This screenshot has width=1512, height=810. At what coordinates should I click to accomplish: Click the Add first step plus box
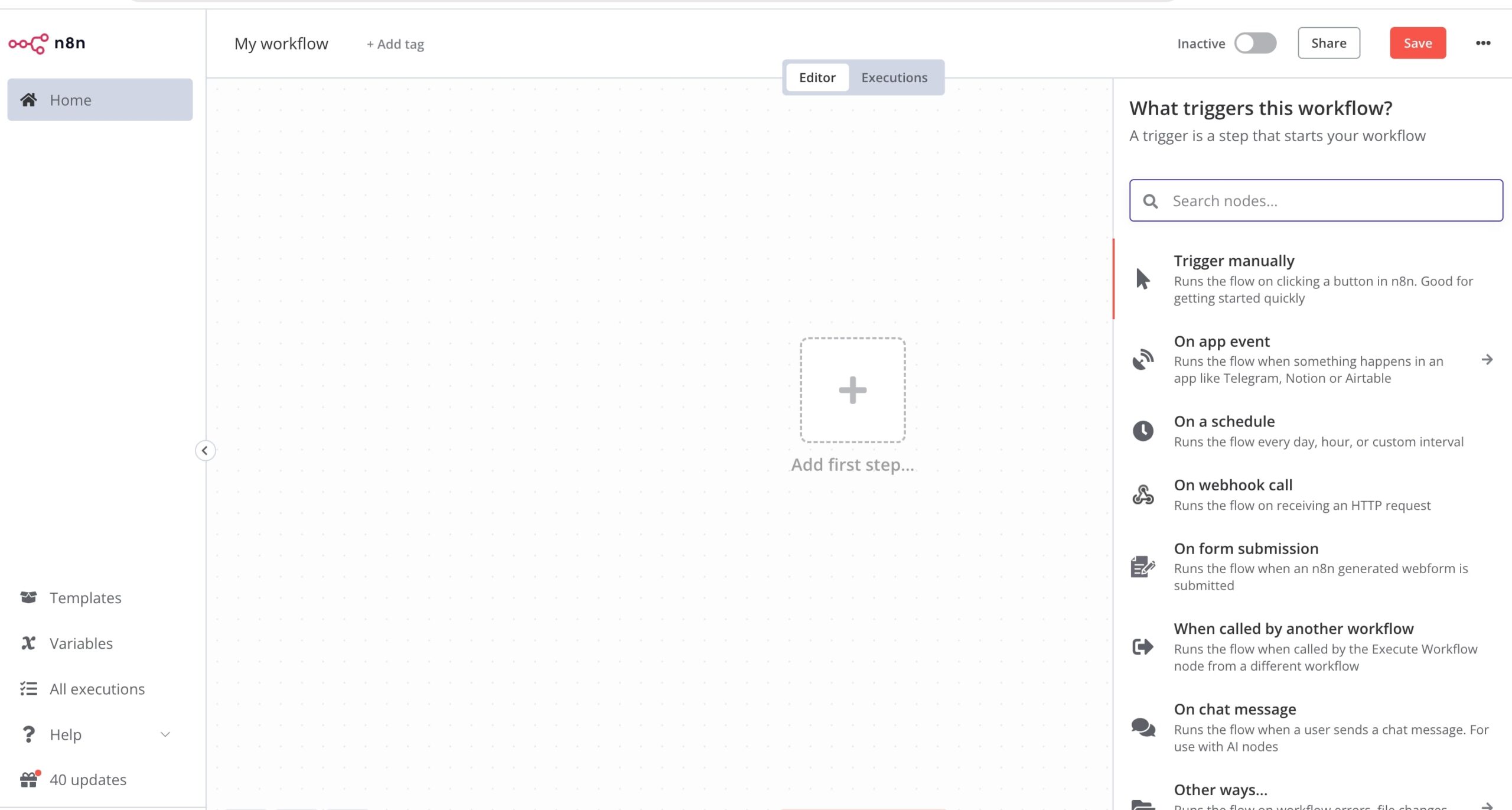853,390
